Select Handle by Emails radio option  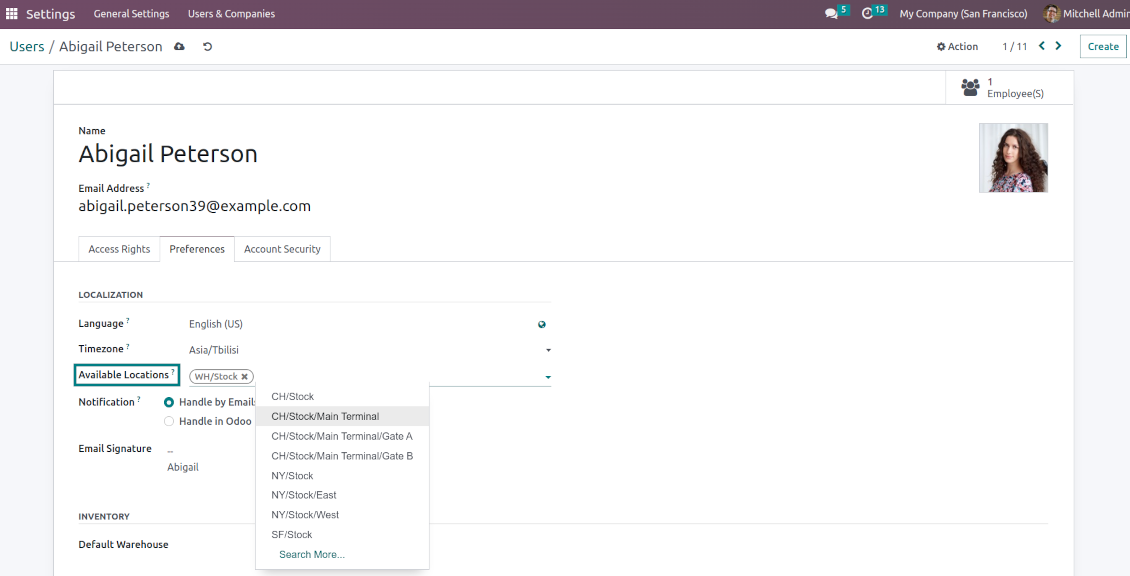169,402
